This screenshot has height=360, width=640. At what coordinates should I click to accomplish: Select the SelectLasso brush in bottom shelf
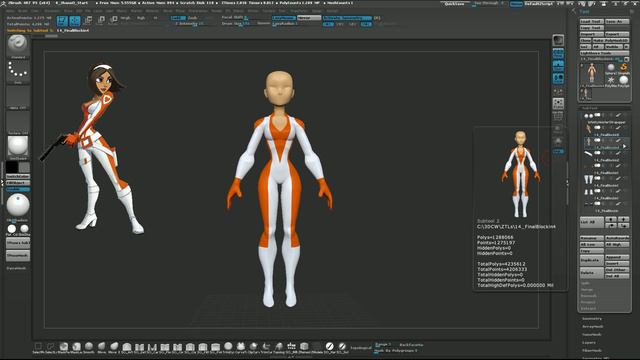(51, 347)
